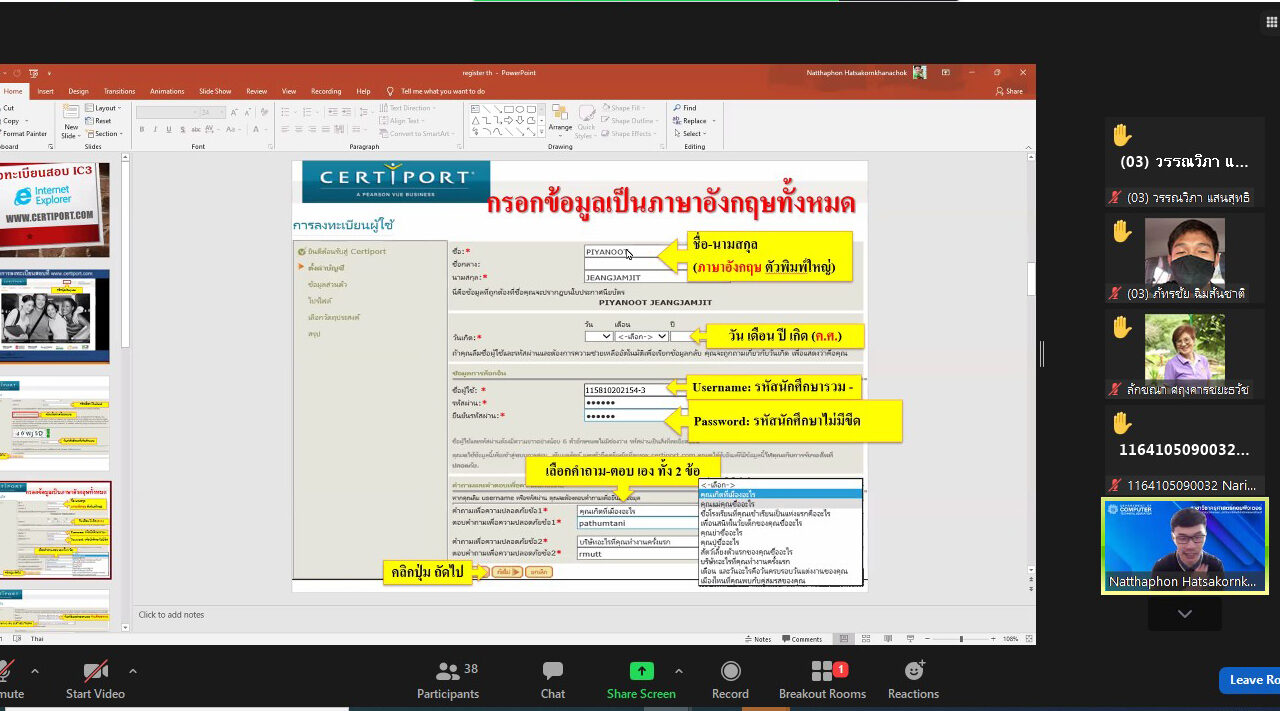The width and height of the screenshot is (1280, 711).
Task: Toggle Underline formatting
Action: [167, 129]
